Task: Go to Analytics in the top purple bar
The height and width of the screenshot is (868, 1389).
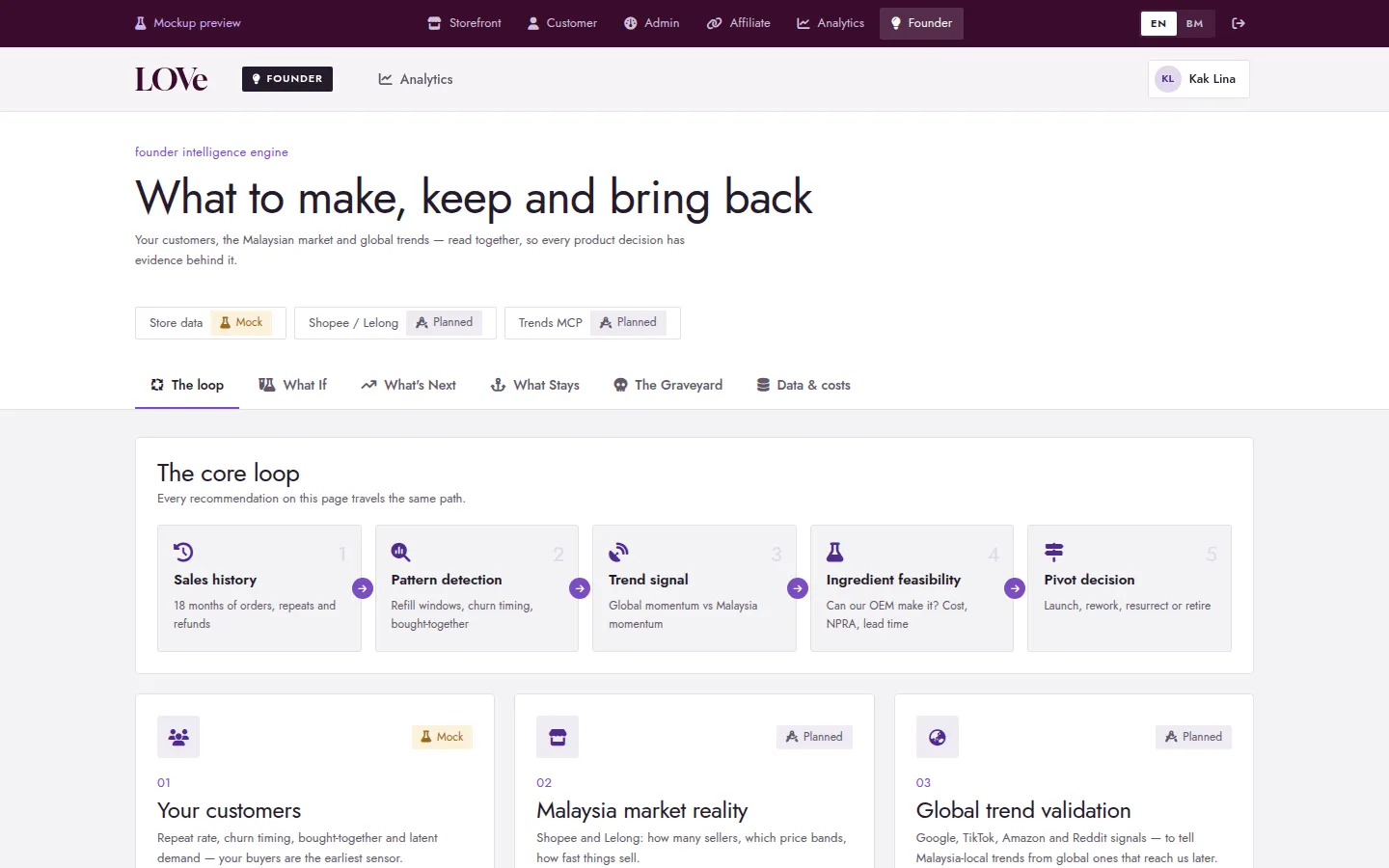Action: click(x=831, y=23)
